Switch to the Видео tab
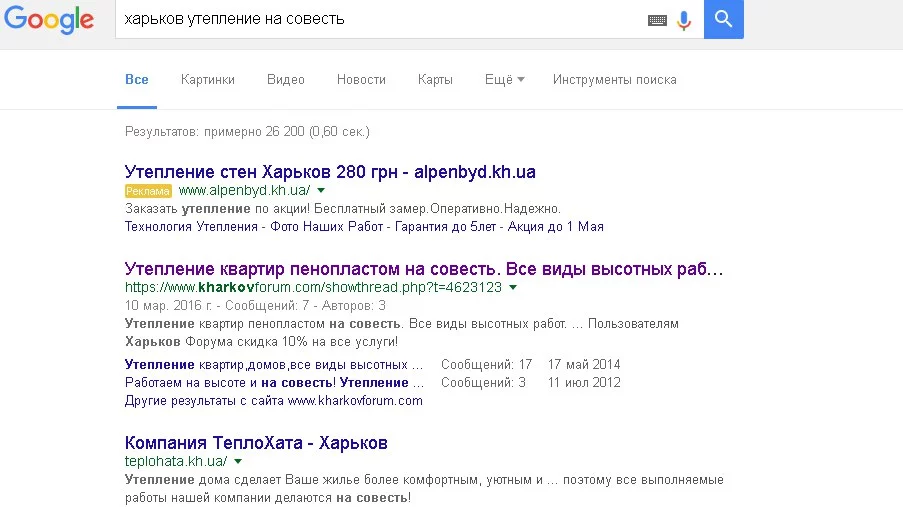Image resolution: width=903 pixels, height=507 pixels. coord(286,80)
